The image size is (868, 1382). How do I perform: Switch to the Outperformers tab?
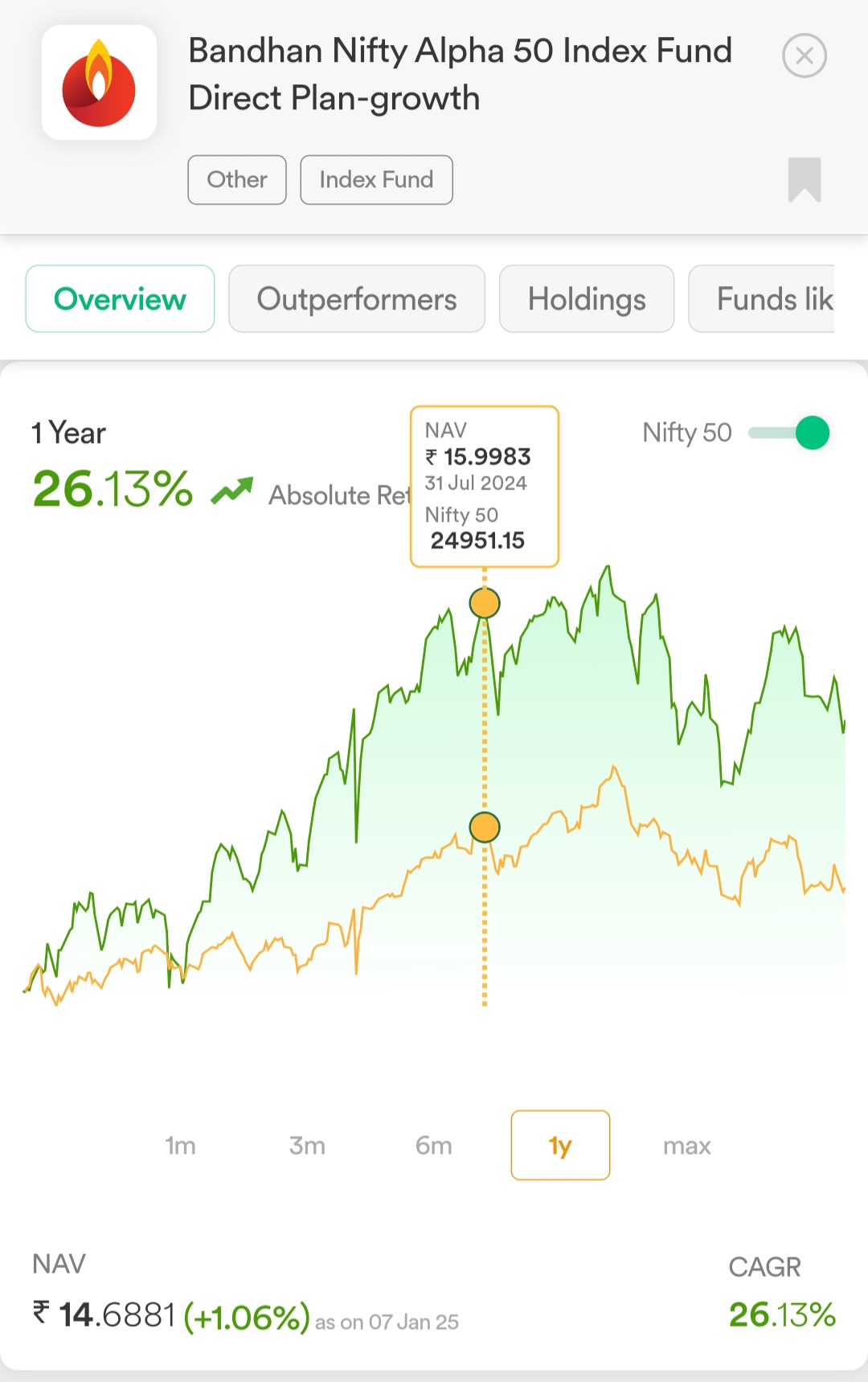click(x=357, y=298)
